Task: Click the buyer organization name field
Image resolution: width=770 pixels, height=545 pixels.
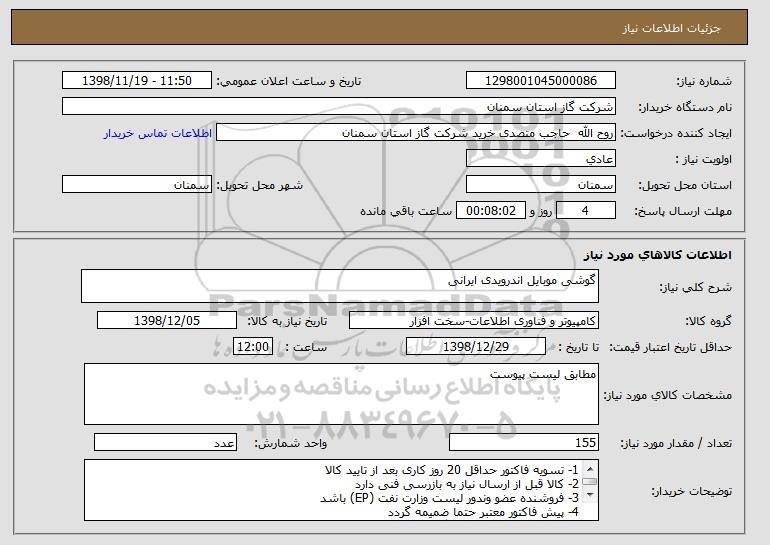Action: [x=339, y=107]
